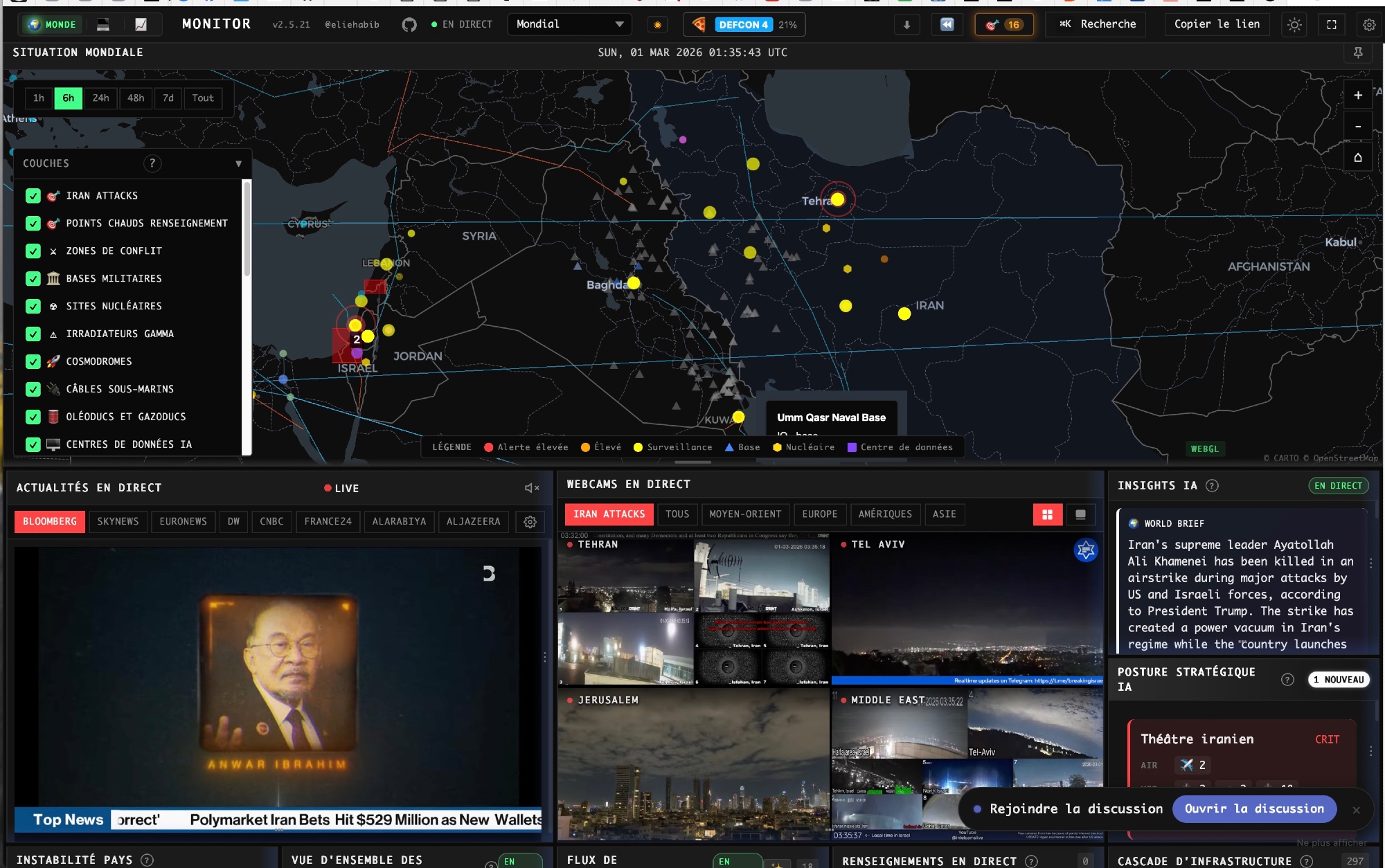Viewport: 1385px width, 868px height.
Task: Collapse the Couches layers panel
Action: 238,164
